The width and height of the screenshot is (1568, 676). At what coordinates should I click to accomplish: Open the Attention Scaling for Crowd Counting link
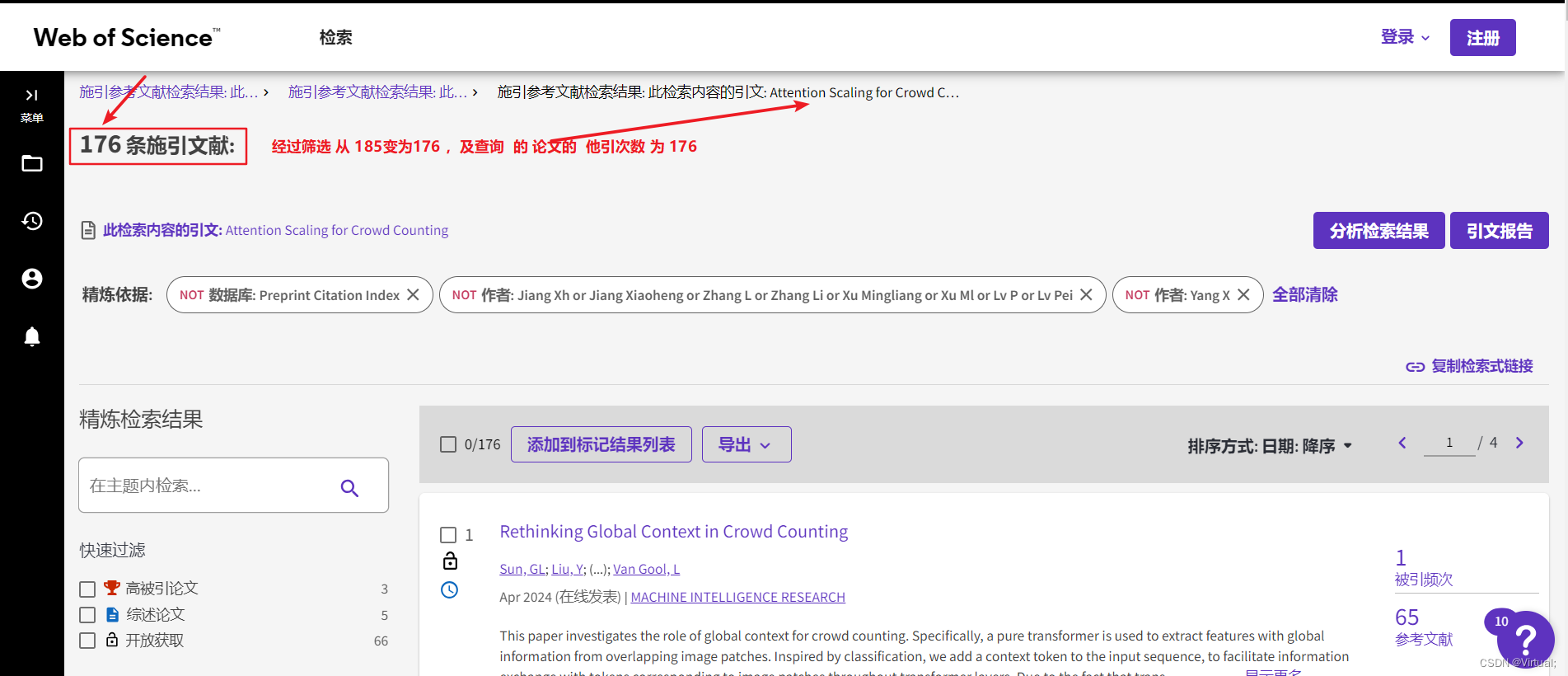pos(337,230)
